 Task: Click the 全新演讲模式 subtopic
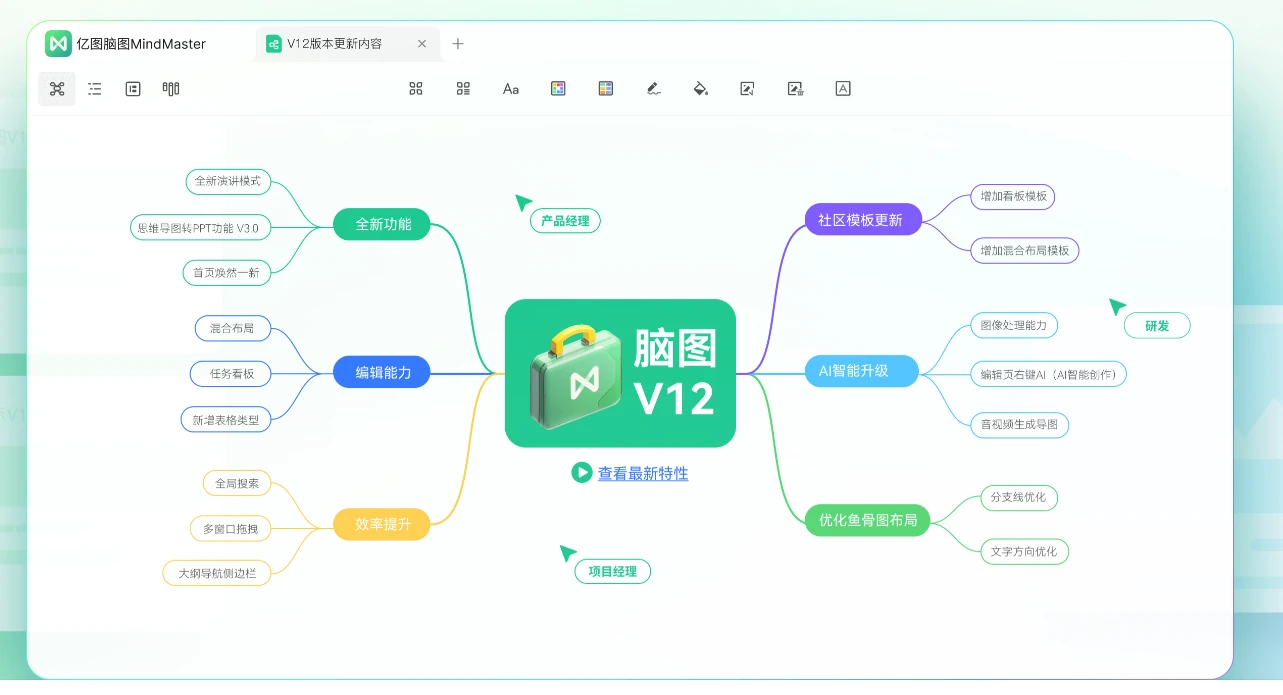pyautogui.click(x=228, y=181)
